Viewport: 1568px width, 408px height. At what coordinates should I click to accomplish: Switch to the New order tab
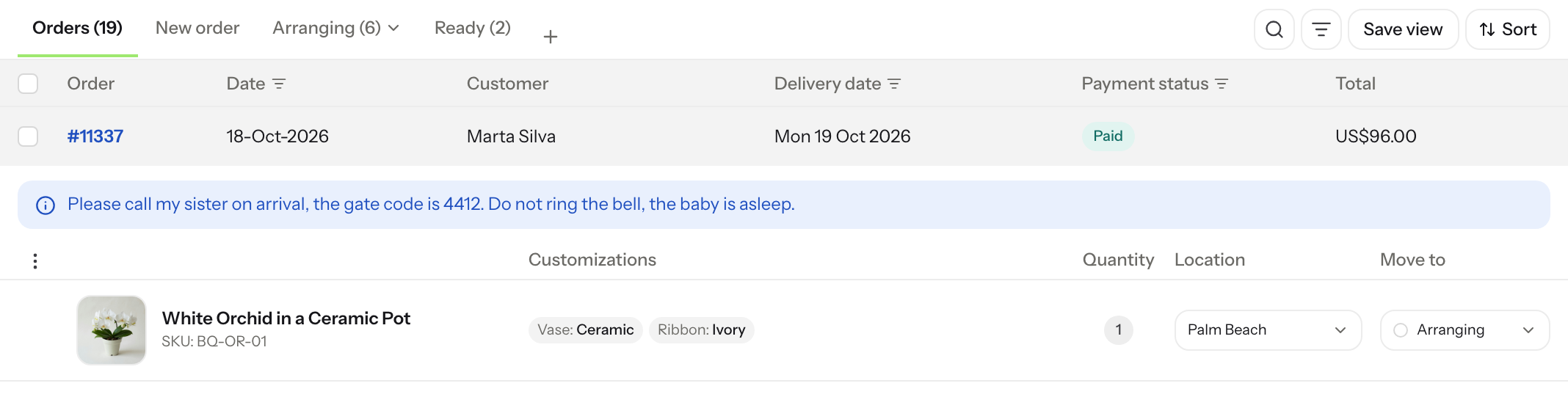pyautogui.click(x=197, y=28)
